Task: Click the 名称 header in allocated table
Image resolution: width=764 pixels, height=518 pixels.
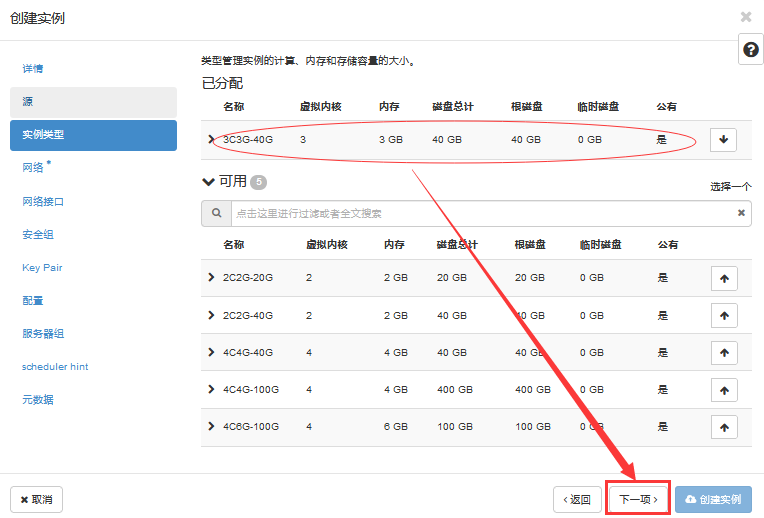Action: pyautogui.click(x=234, y=107)
